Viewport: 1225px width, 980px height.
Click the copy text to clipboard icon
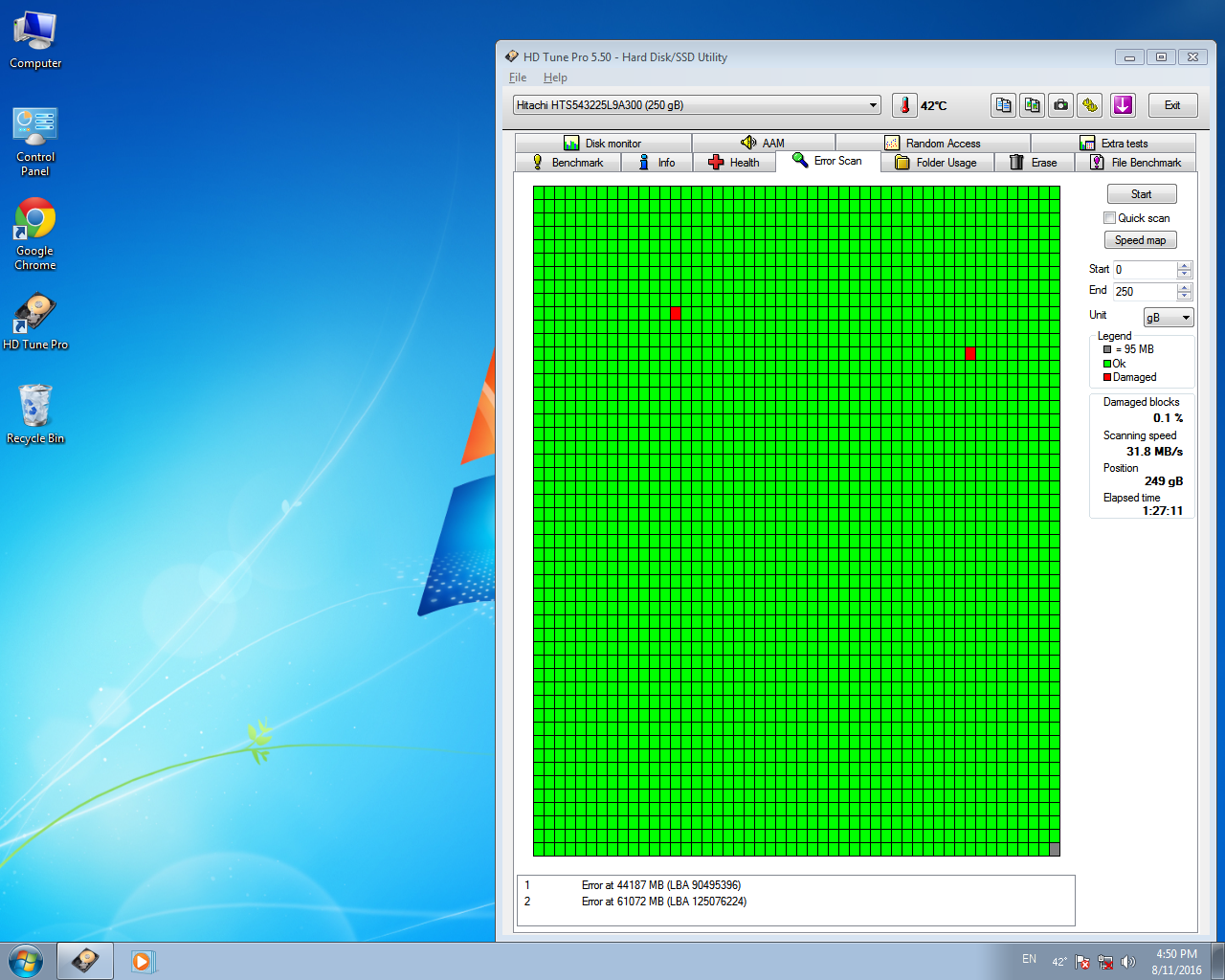[1003, 105]
